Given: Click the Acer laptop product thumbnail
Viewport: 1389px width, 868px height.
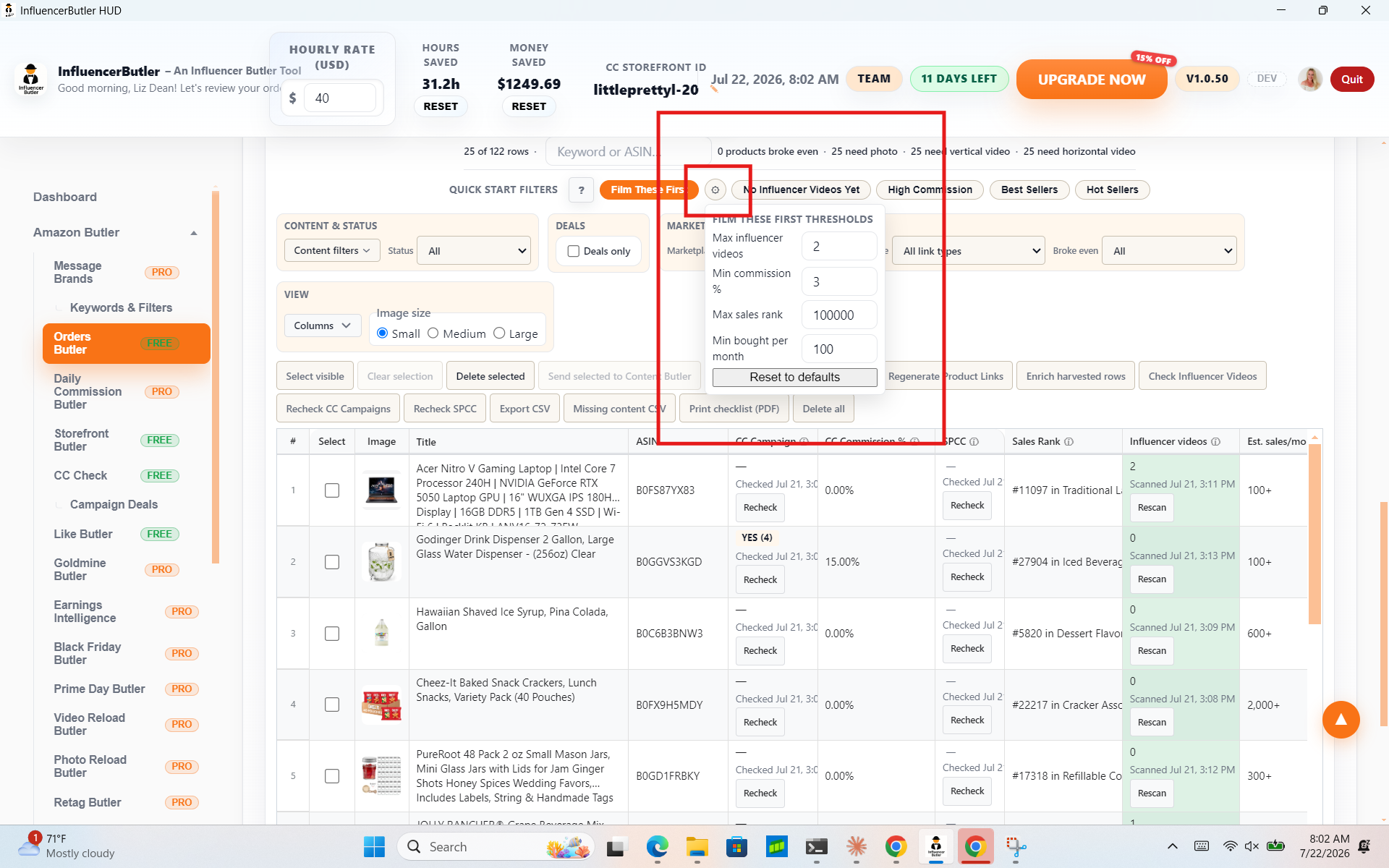Looking at the screenshot, I should coord(381,490).
